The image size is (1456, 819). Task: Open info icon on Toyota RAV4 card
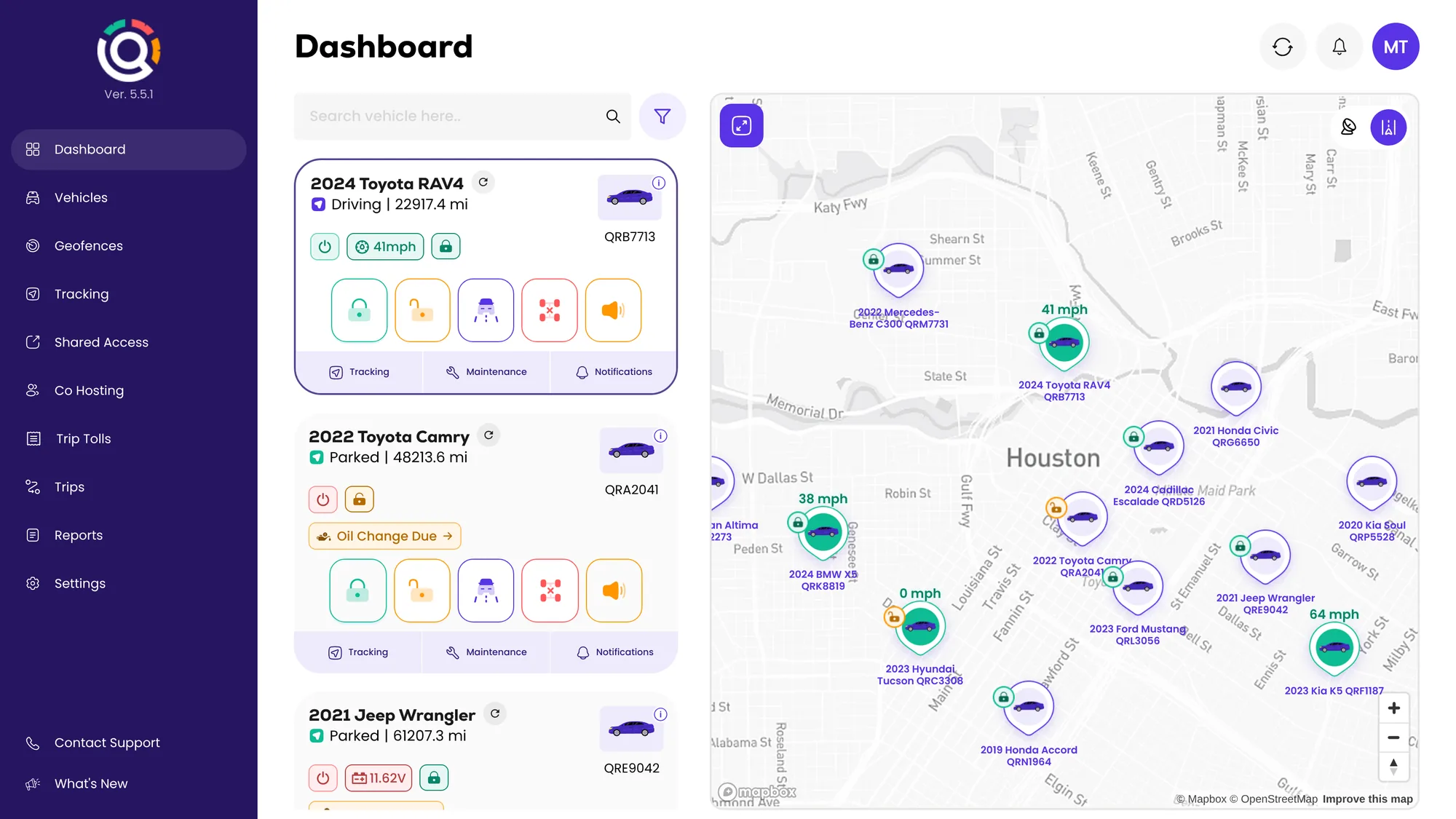point(659,183)
